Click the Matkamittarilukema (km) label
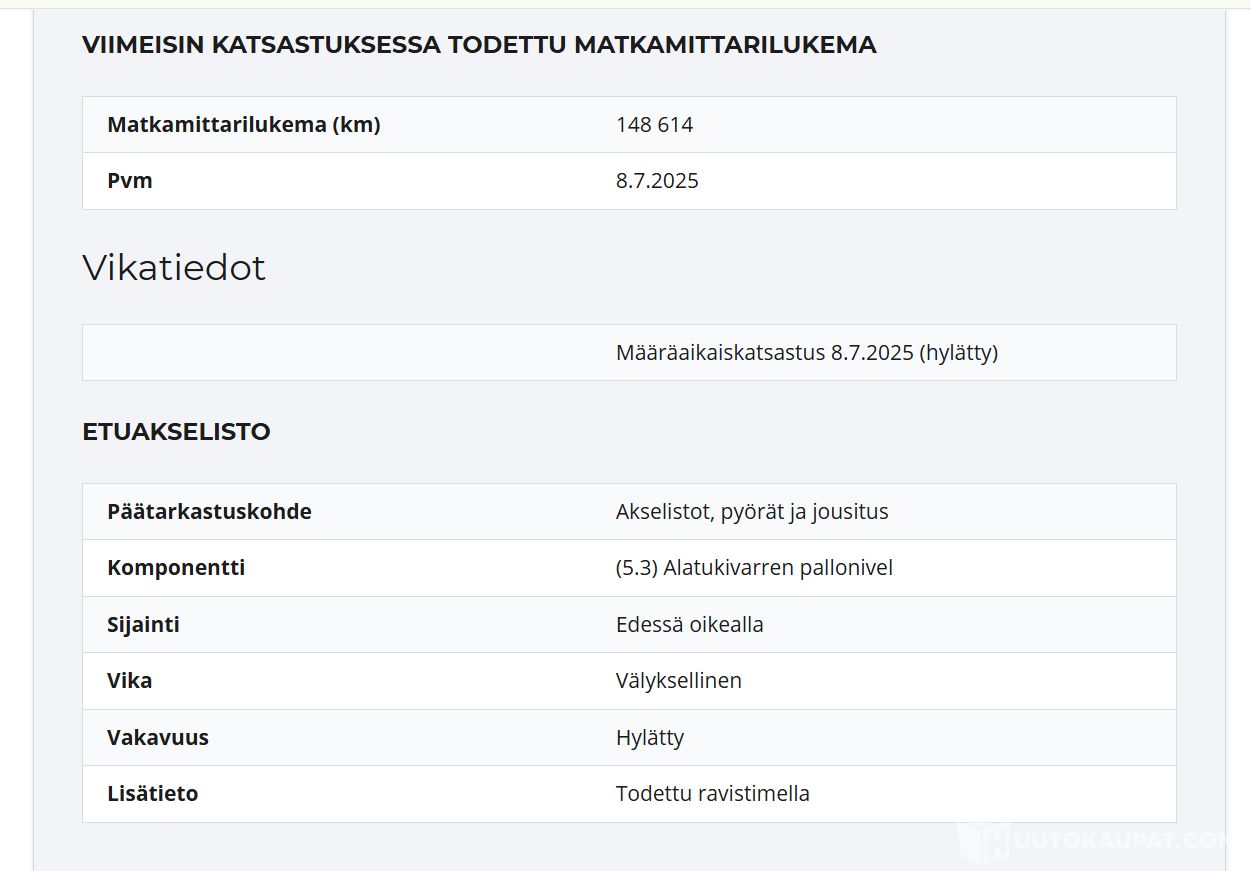 (x=243, y=125)
